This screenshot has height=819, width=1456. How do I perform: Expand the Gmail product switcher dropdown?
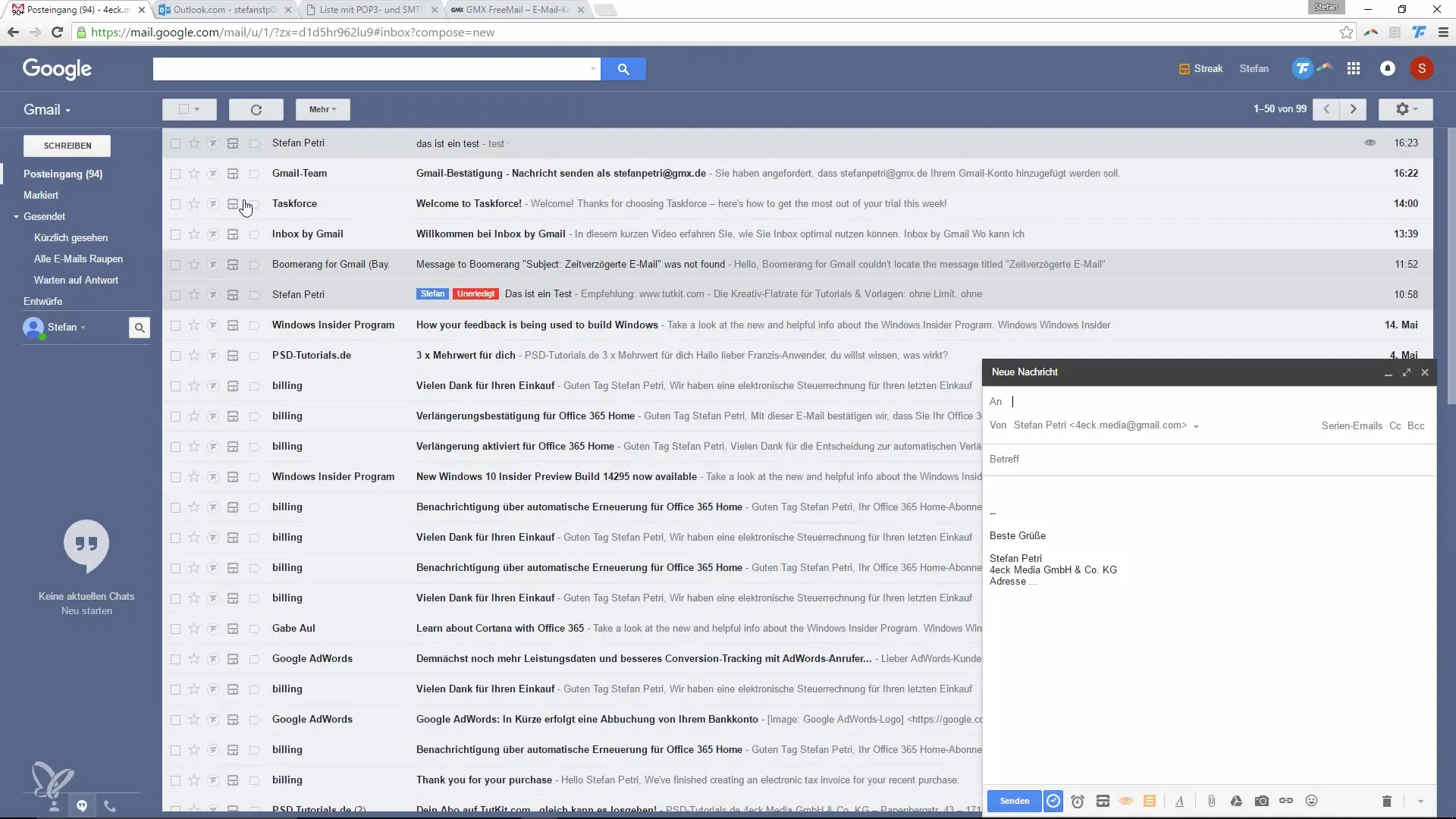pyautogui.click(x=47, y=110)
